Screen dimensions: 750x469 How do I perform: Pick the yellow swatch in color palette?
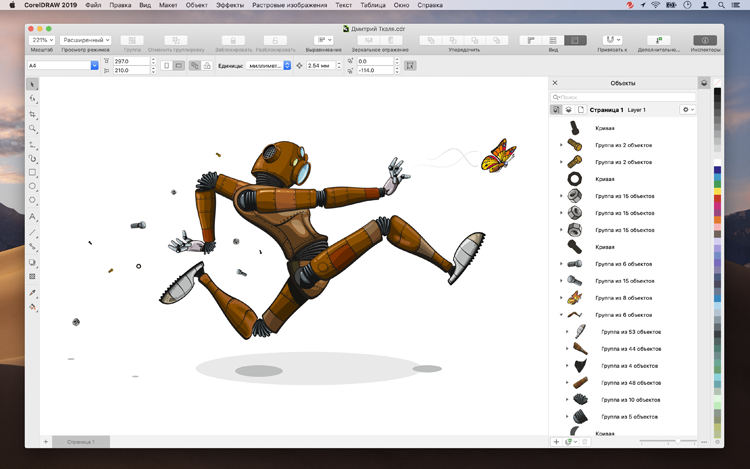coord(717,191)
